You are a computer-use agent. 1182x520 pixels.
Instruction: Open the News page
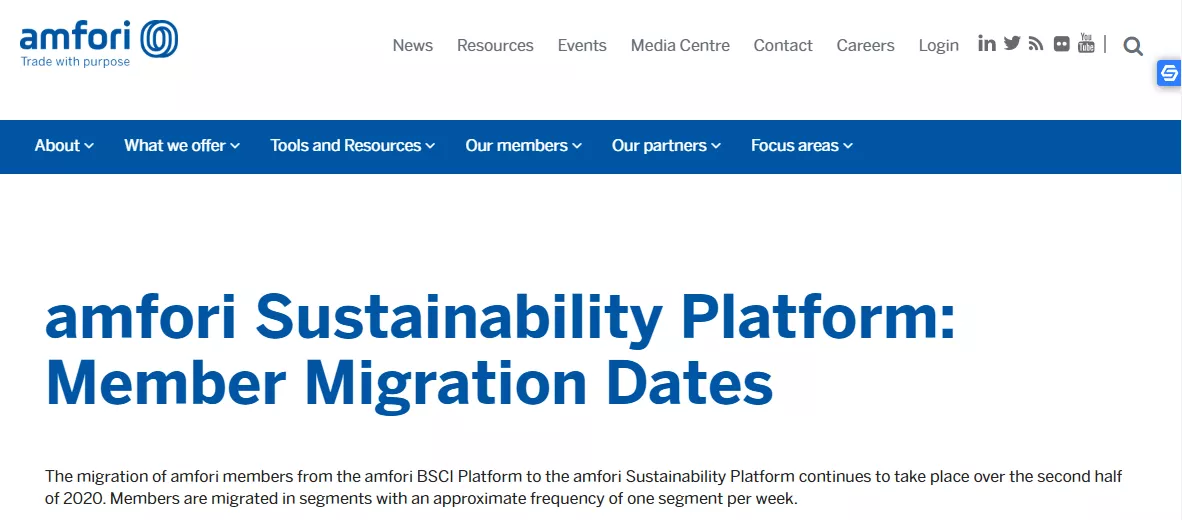pyautogui.click(x=412, y=45)
